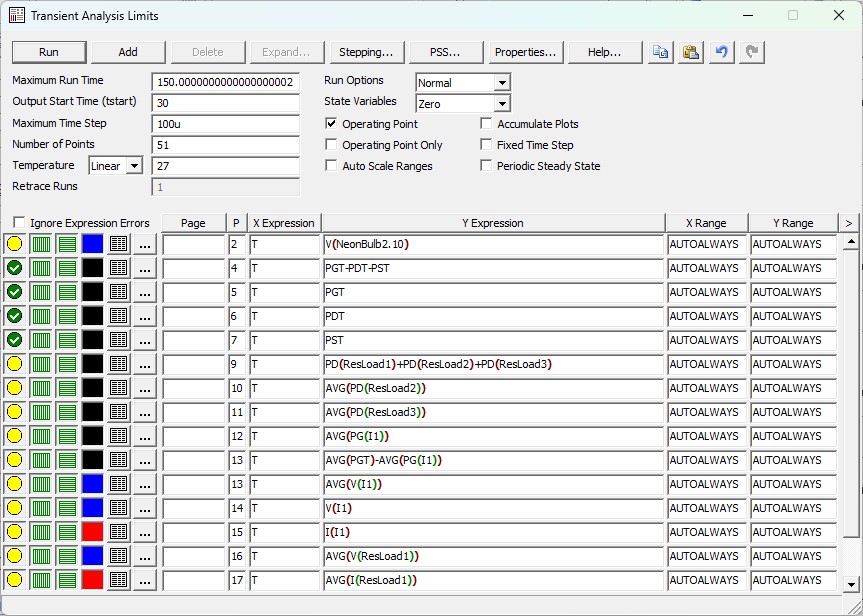Click the Maximum Time Step input field
The image size is (863, 616).
226,124
